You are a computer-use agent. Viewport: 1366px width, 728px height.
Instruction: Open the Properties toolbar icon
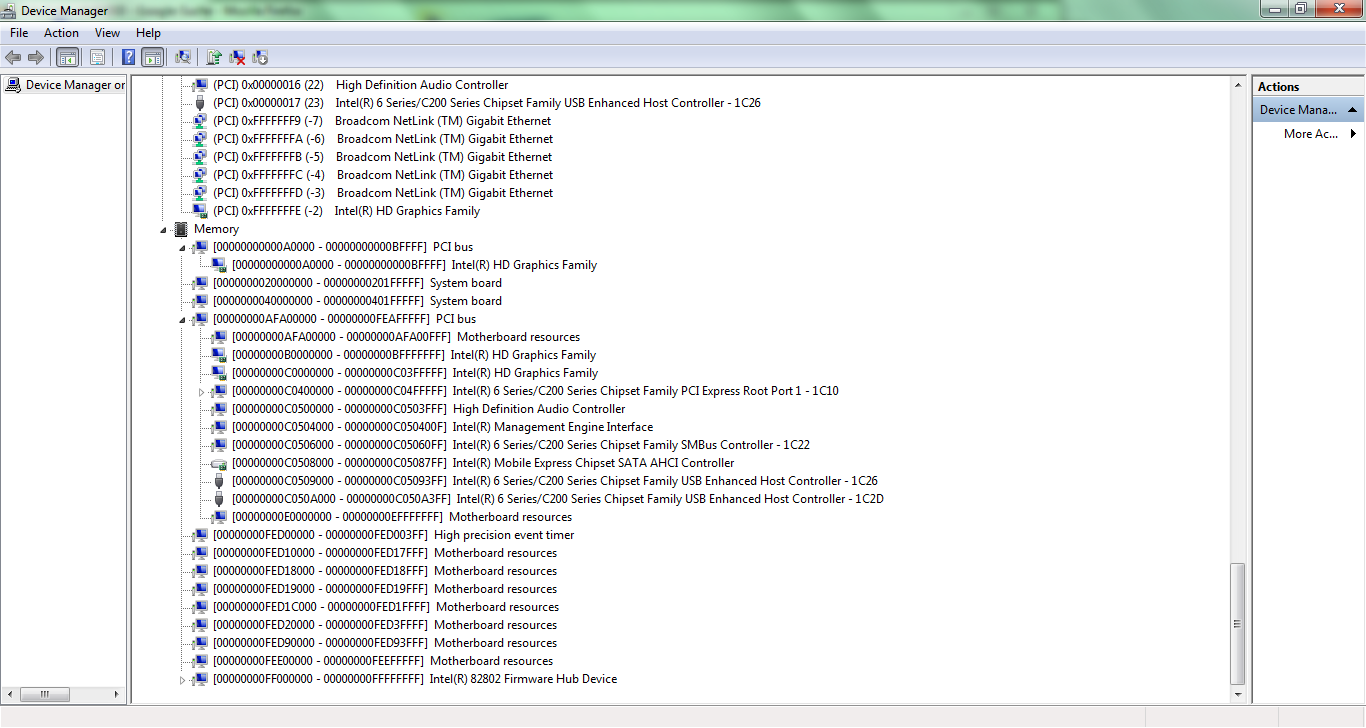(x=97, y=57)
